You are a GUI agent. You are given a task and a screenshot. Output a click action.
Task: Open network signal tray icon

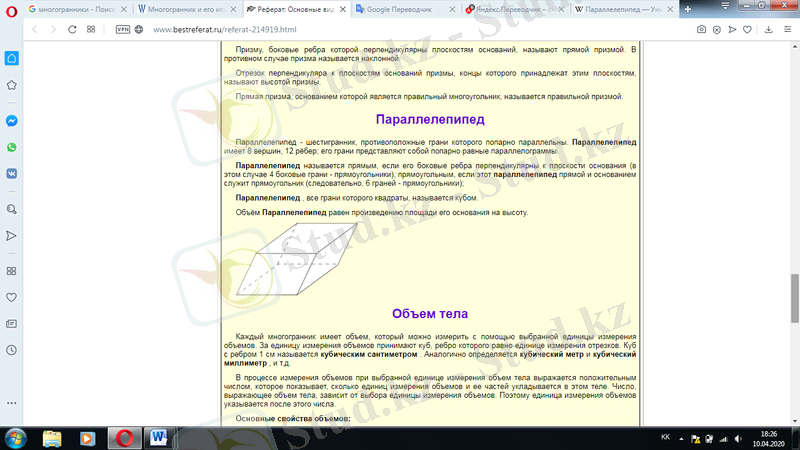pyautogui.click(x=723, y=439)
